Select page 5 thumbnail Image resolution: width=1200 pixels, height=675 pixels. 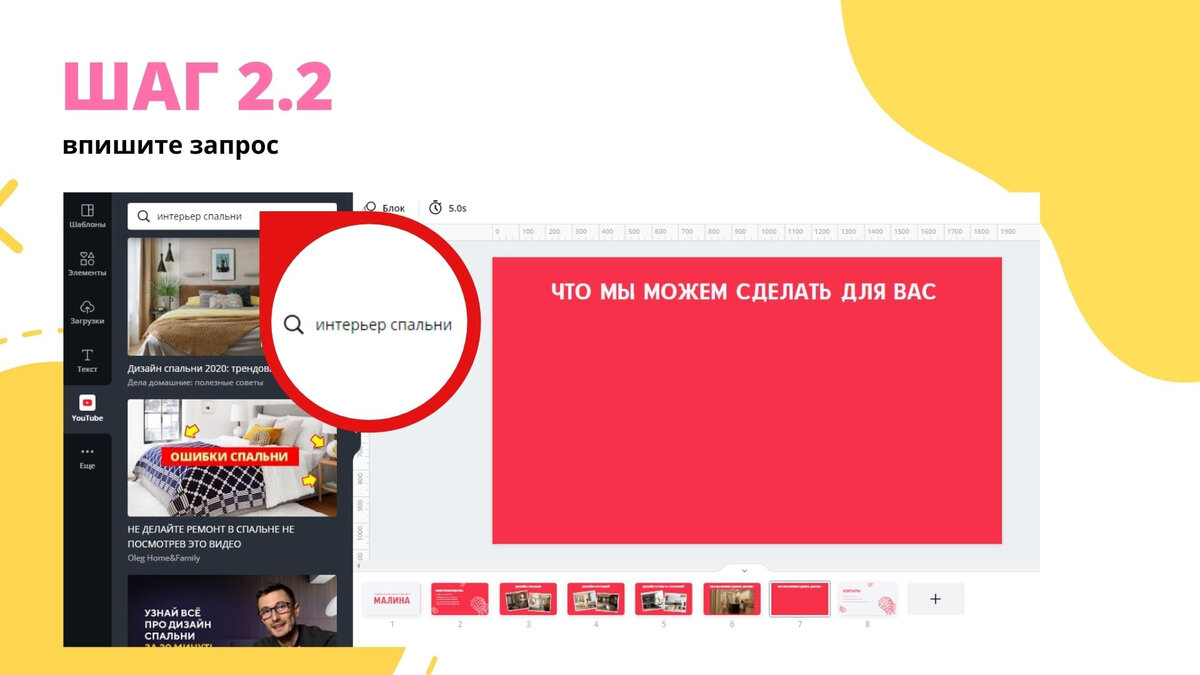(x=663, y=599)
